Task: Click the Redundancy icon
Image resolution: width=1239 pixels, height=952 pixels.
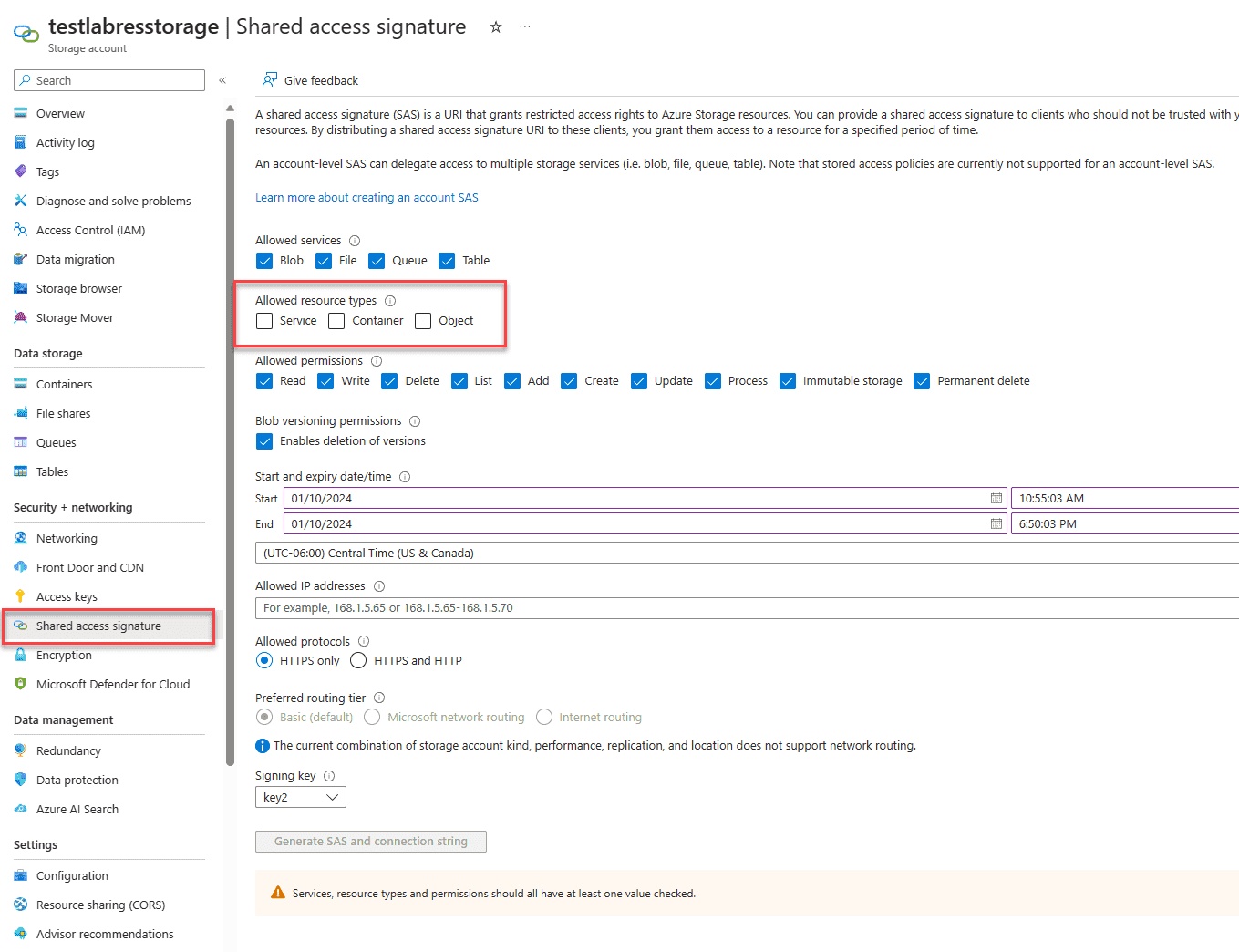Action: coord(20,750)
